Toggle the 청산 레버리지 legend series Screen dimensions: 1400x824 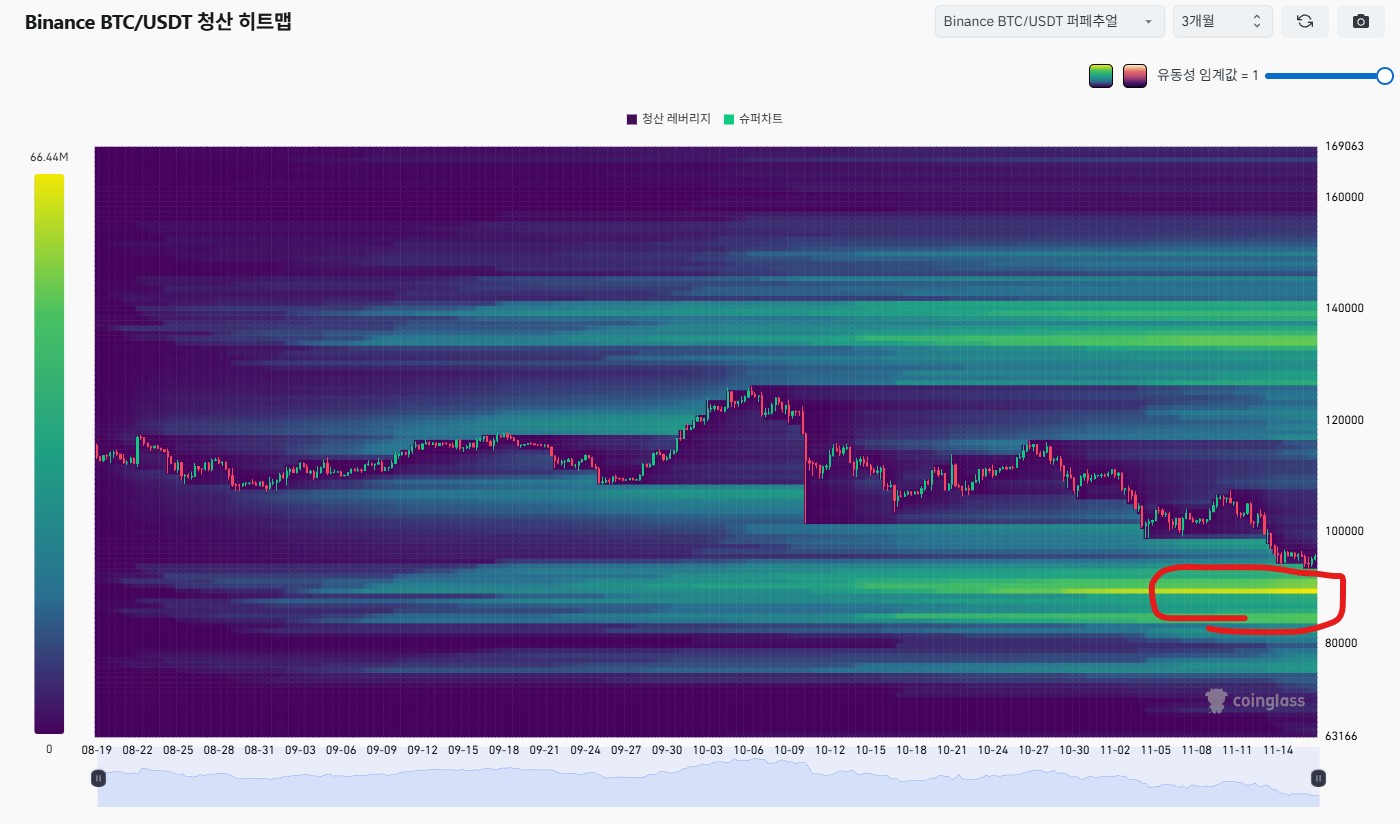click(x=669, y=119)
